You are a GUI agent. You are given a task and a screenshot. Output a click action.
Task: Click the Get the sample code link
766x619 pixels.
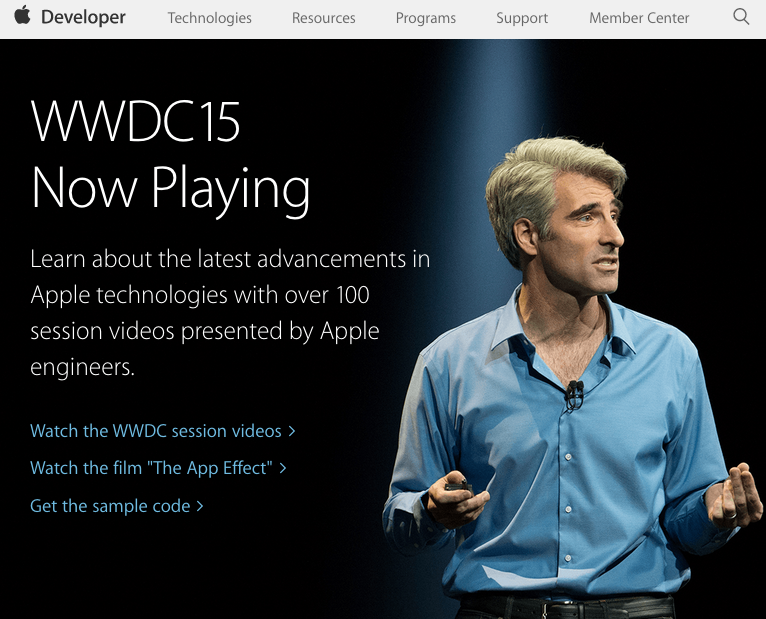point(116,506)
